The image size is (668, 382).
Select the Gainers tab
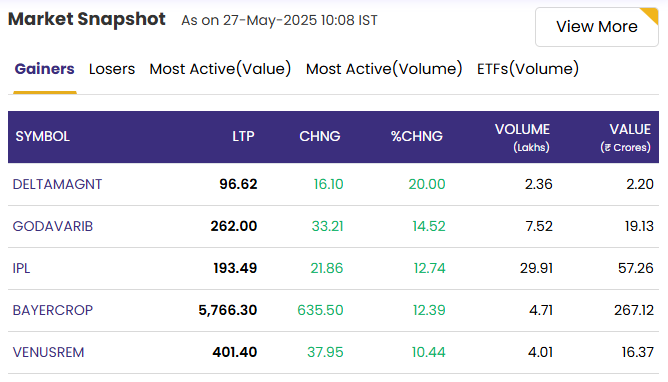coord(45,69)
